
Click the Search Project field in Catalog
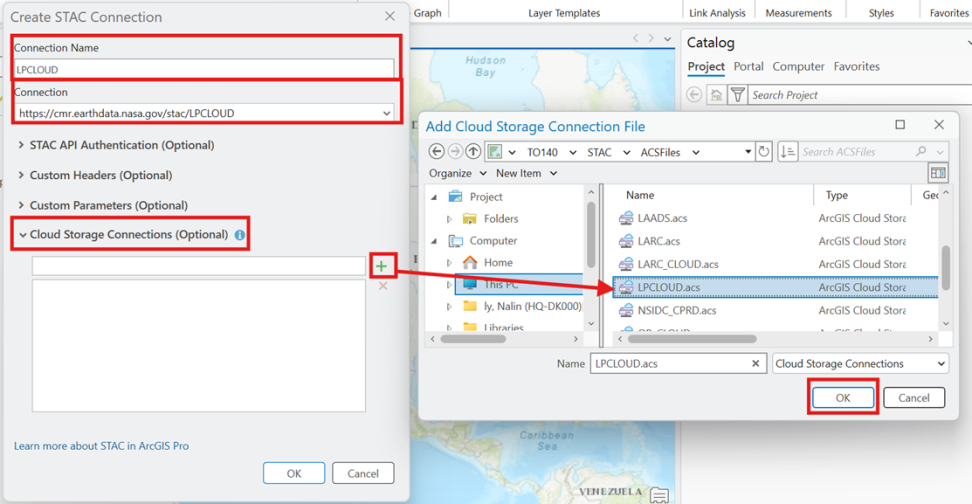[860, 95]
